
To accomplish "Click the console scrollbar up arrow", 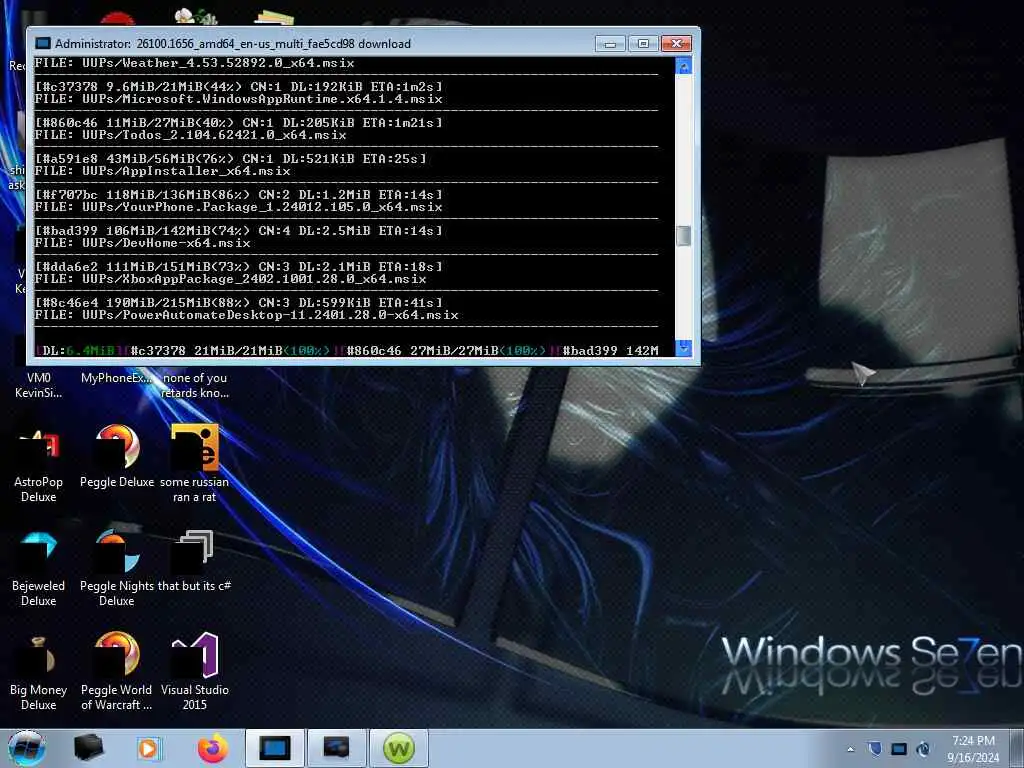I will click(x=683, y=66).
